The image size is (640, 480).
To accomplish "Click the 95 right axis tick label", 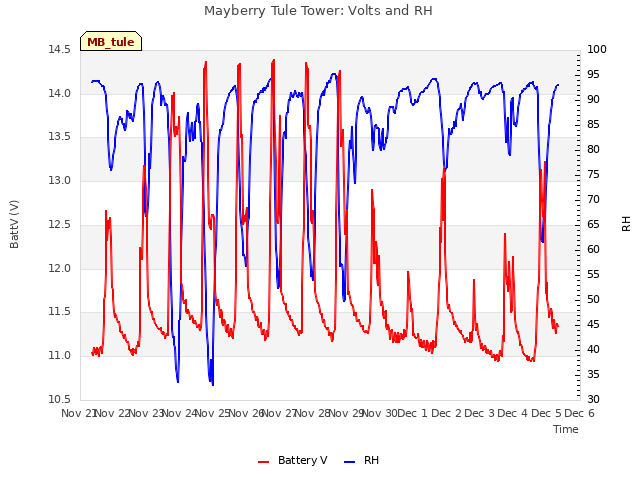I will click(x=593, y=74).
